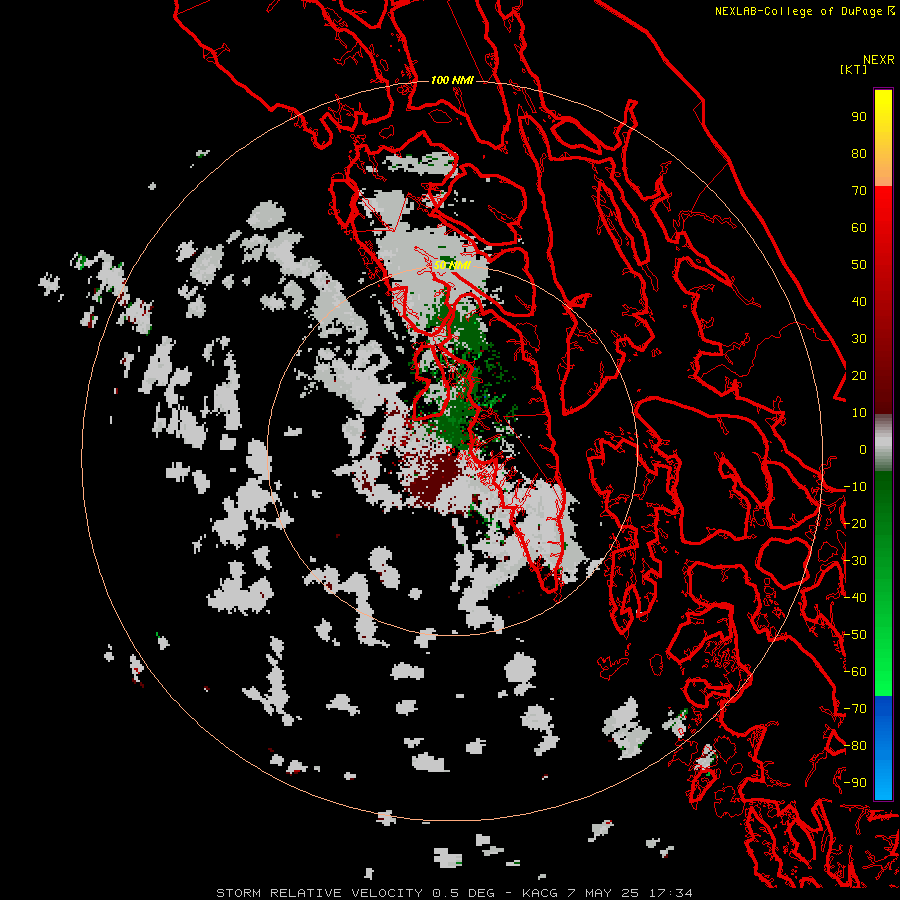The width and height of the screenshot is (900, 900).
Task: Click the 70 value on velocity scale
Action: pyautogui.click(x=859, y=191)
